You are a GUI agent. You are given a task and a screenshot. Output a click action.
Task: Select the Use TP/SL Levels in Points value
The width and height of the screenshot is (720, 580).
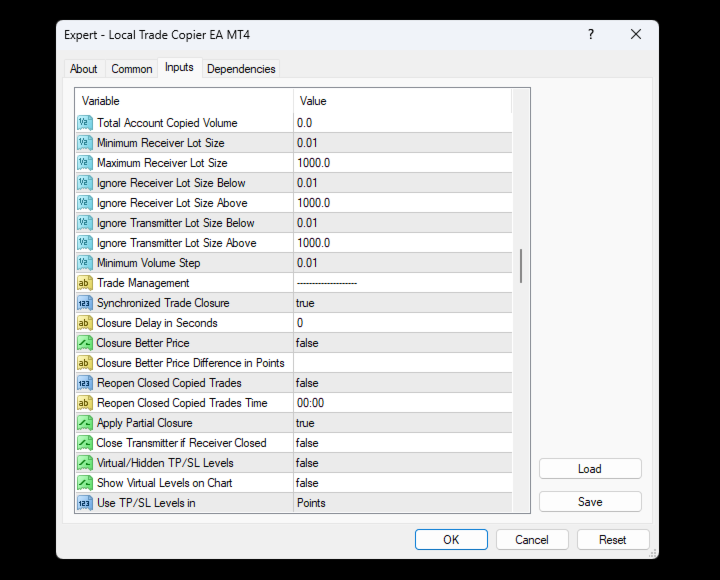pyautogui.click(x=403, y=503)
